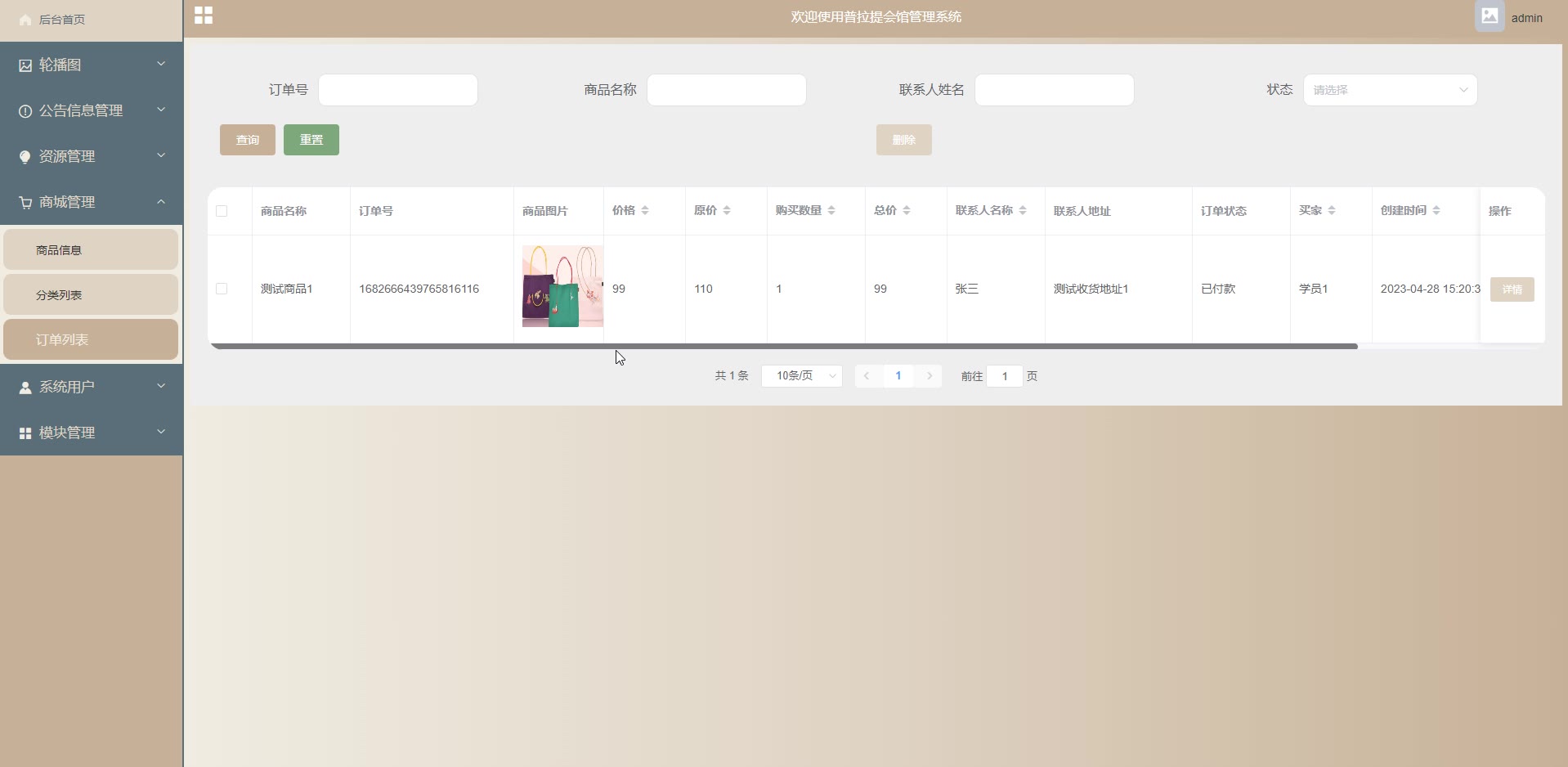Go to previous page arrow

tap(867, 376)
